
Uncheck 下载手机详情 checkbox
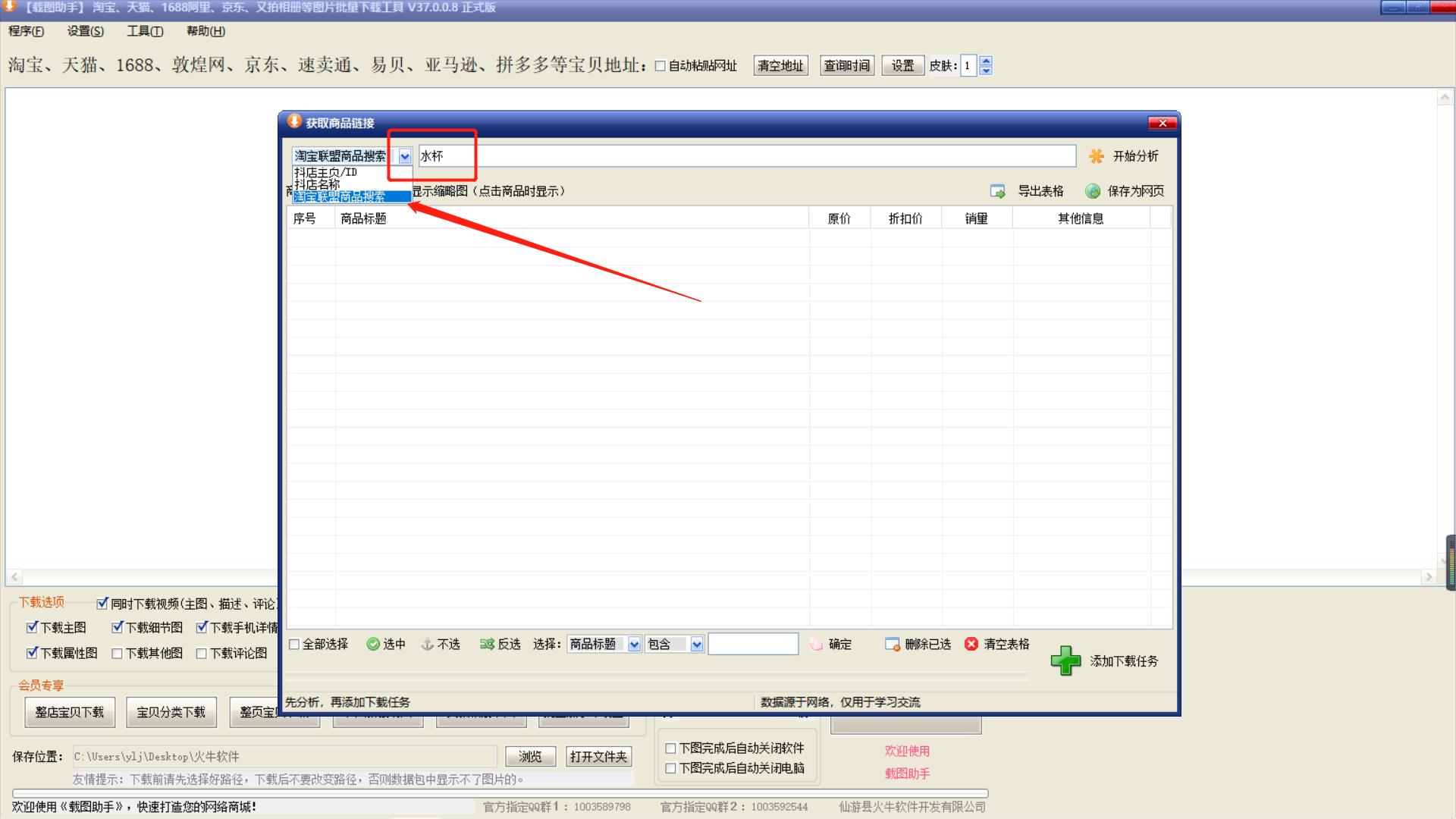[202, 627]
